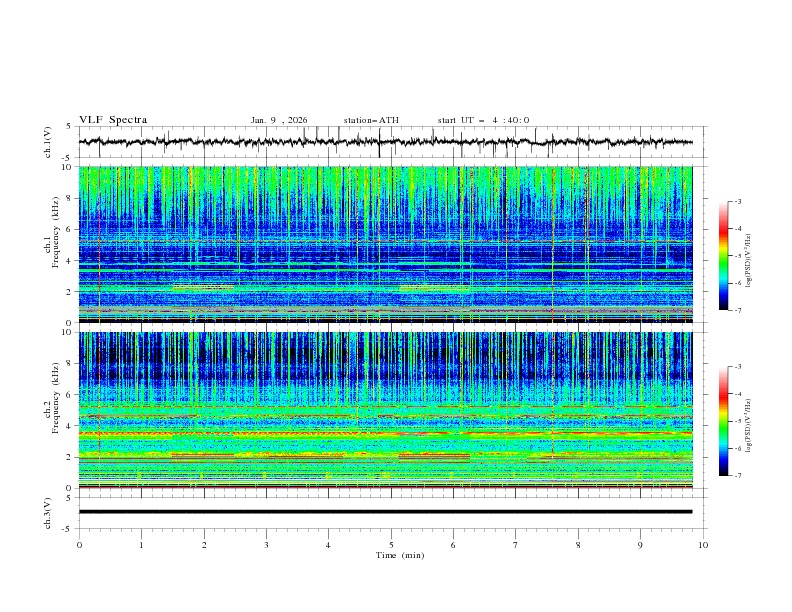Click the ch.2 spectrogram color scale bar

pyautogui.click(x=723, y=421)
